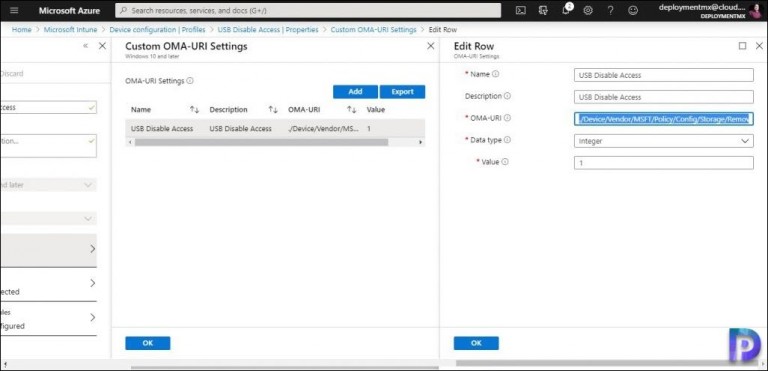Click the user account avatar
This screenshot has width=768, height=371.
tap(755, 10)
